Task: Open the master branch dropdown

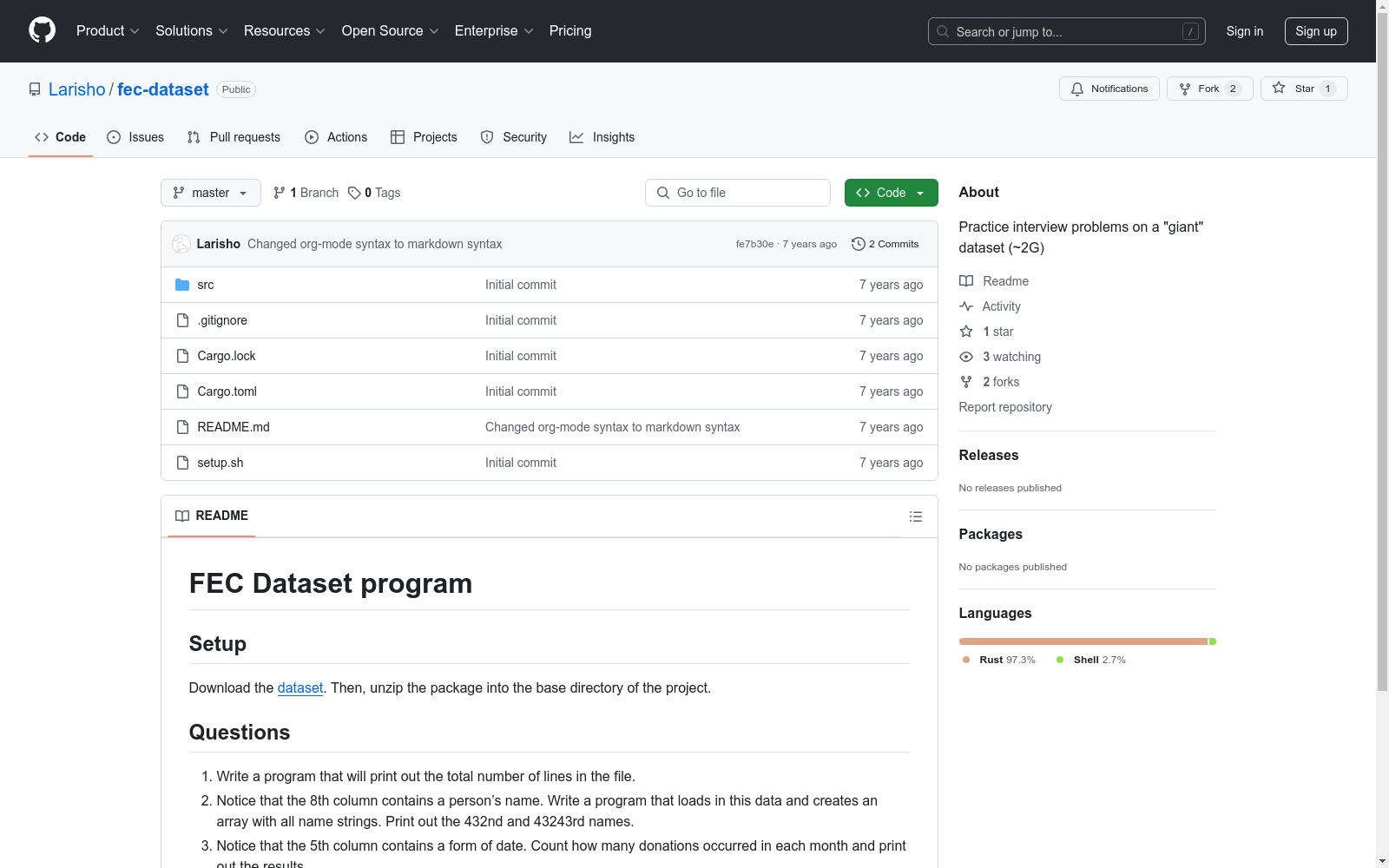Action: click(211, 193)
